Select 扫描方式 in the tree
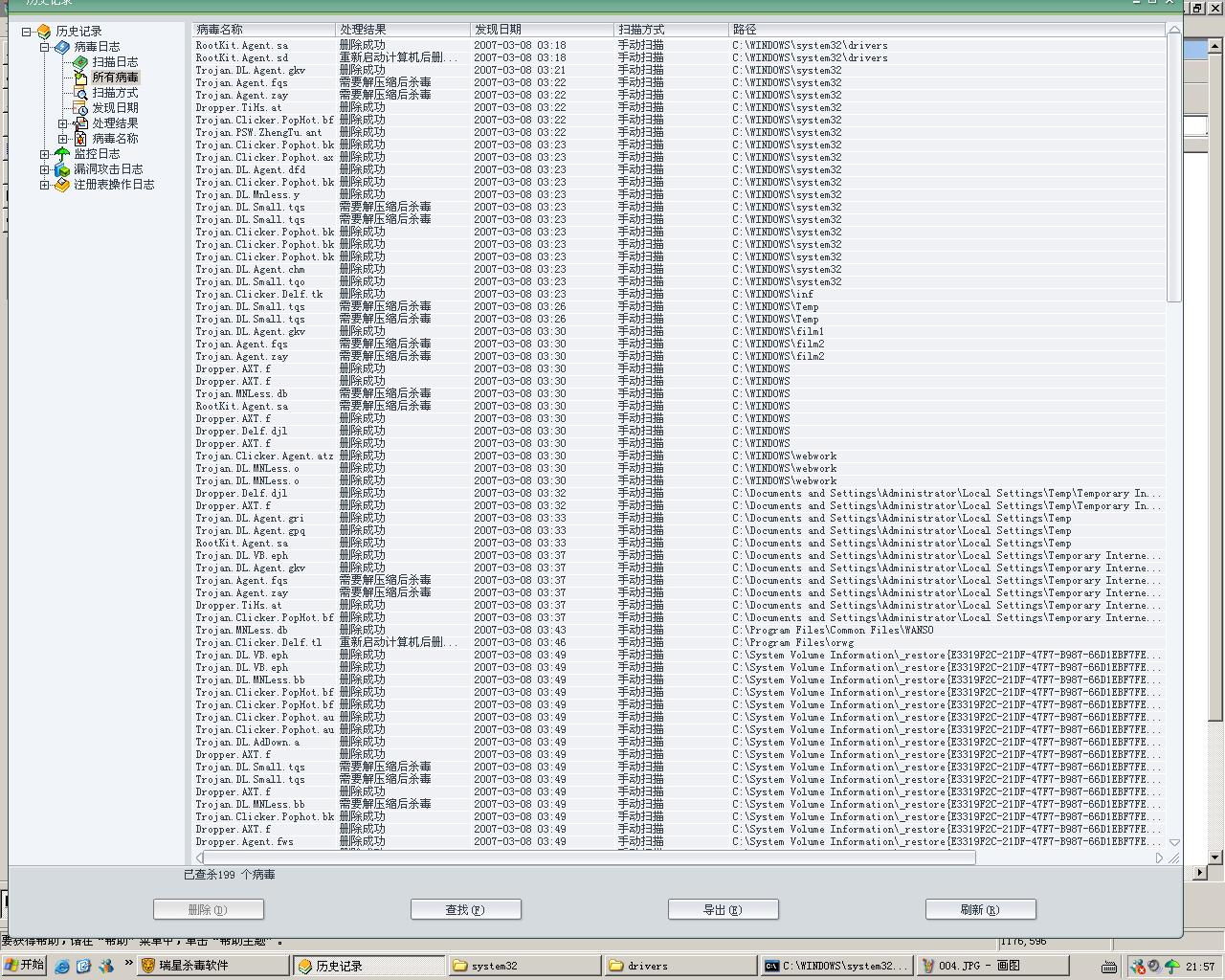1225x980 pixels. [115, 93]
